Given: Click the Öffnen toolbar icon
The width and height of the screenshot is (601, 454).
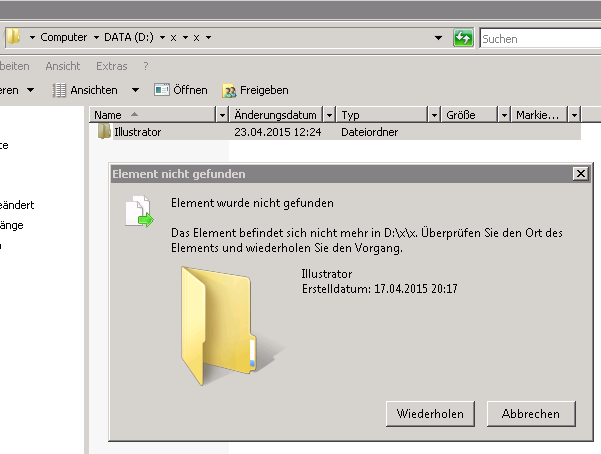Looking at the screenshot, I should (x=161, y=90).
